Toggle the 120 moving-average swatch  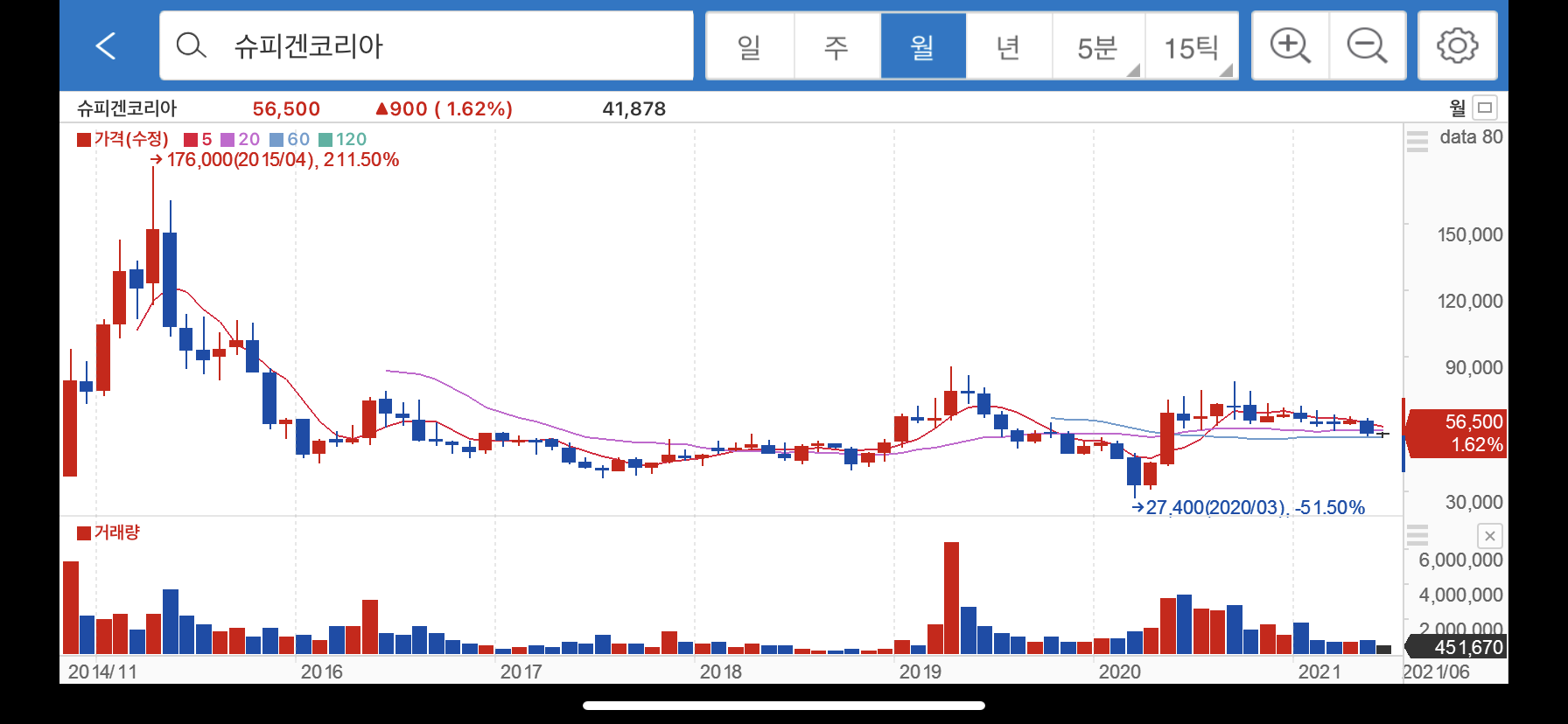pyautogui.click(x=325, y=139)
